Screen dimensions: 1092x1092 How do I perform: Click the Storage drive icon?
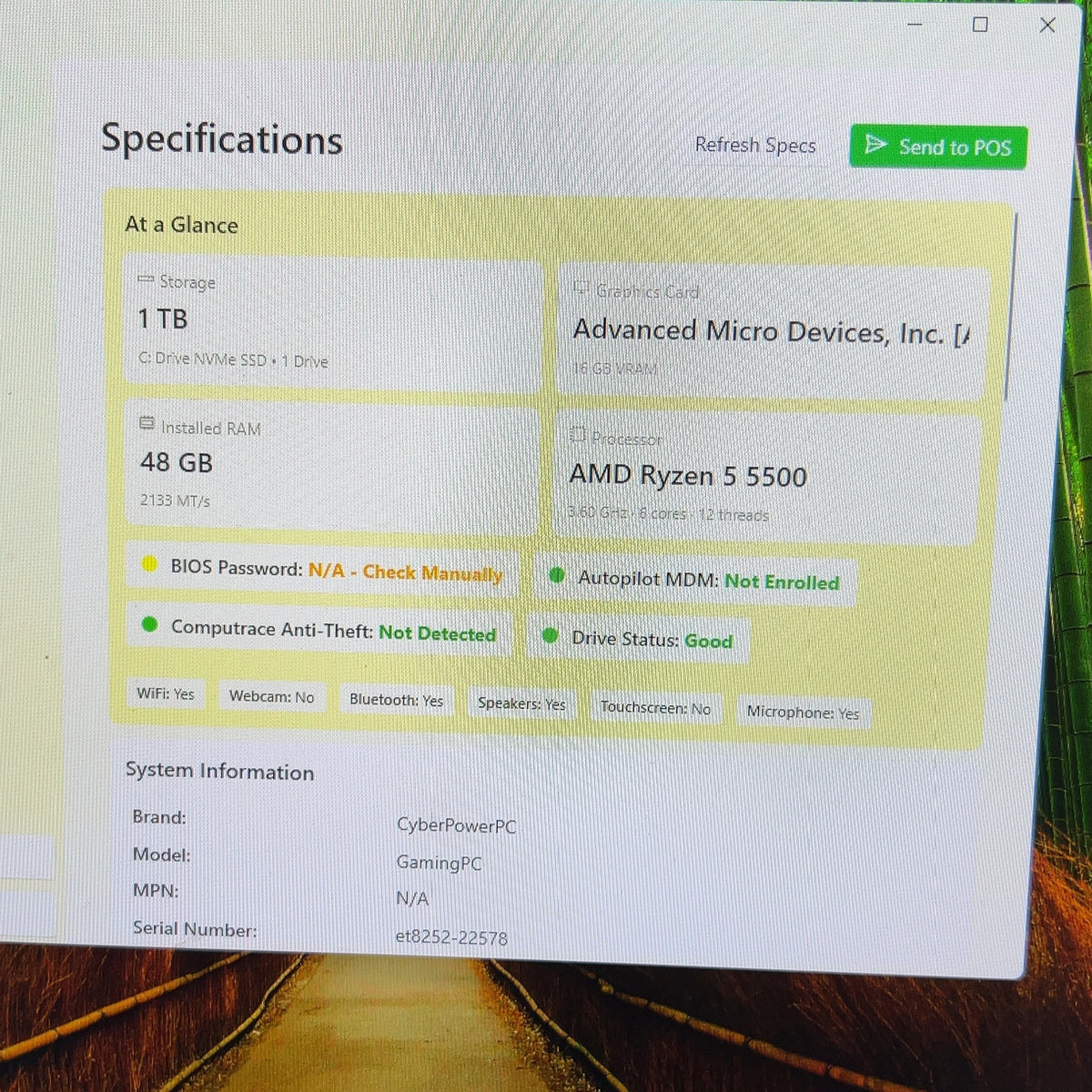[146, 279]
